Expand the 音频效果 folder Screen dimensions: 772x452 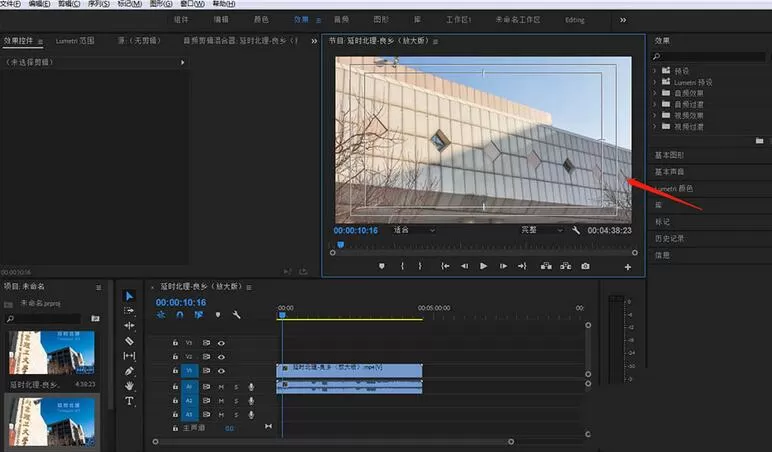(655, 93)
